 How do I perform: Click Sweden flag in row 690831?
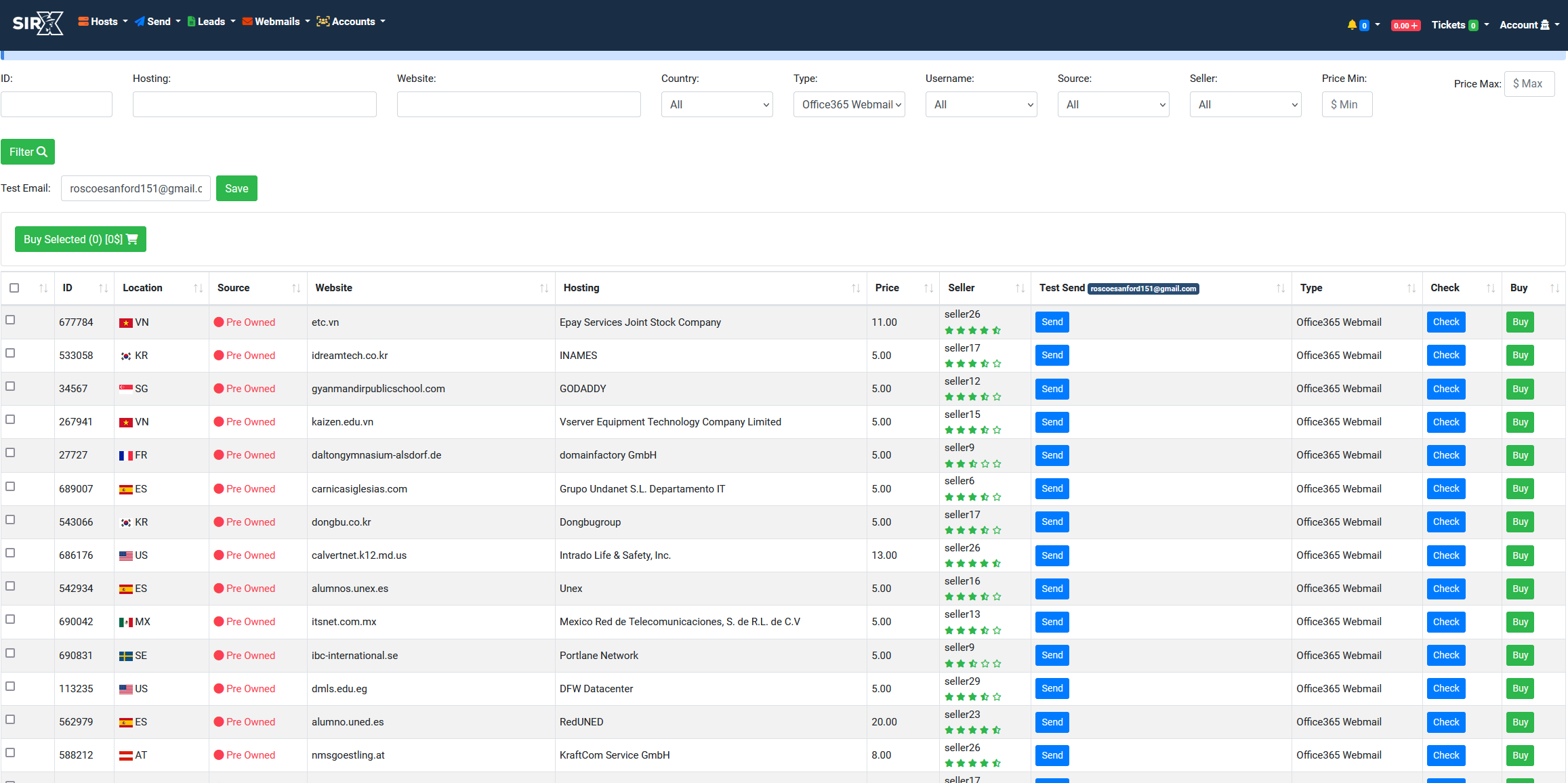(125, 656)
